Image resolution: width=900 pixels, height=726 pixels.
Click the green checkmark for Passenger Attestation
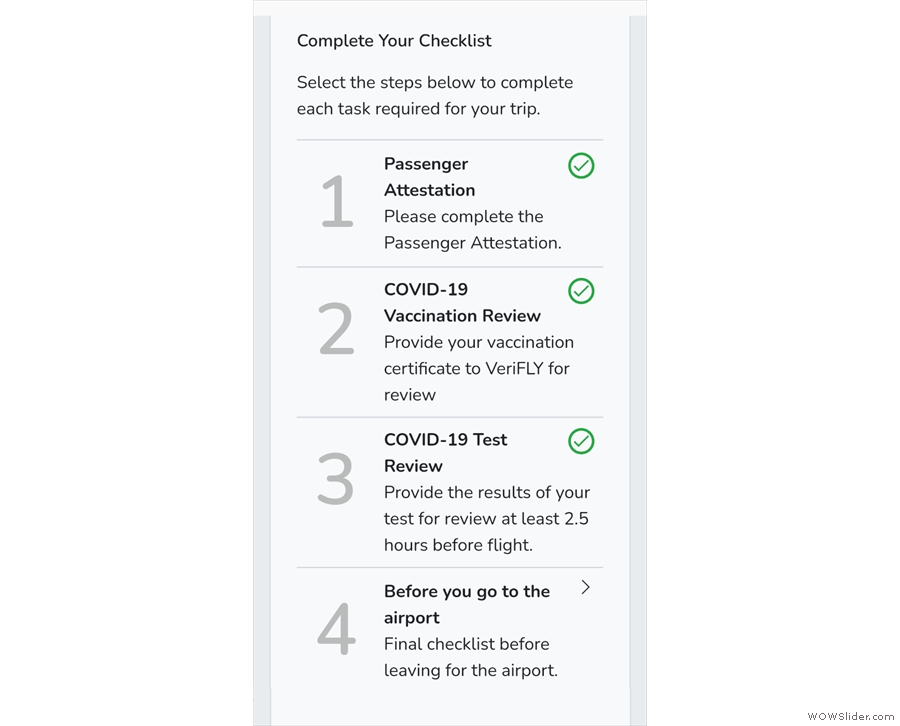581,166
